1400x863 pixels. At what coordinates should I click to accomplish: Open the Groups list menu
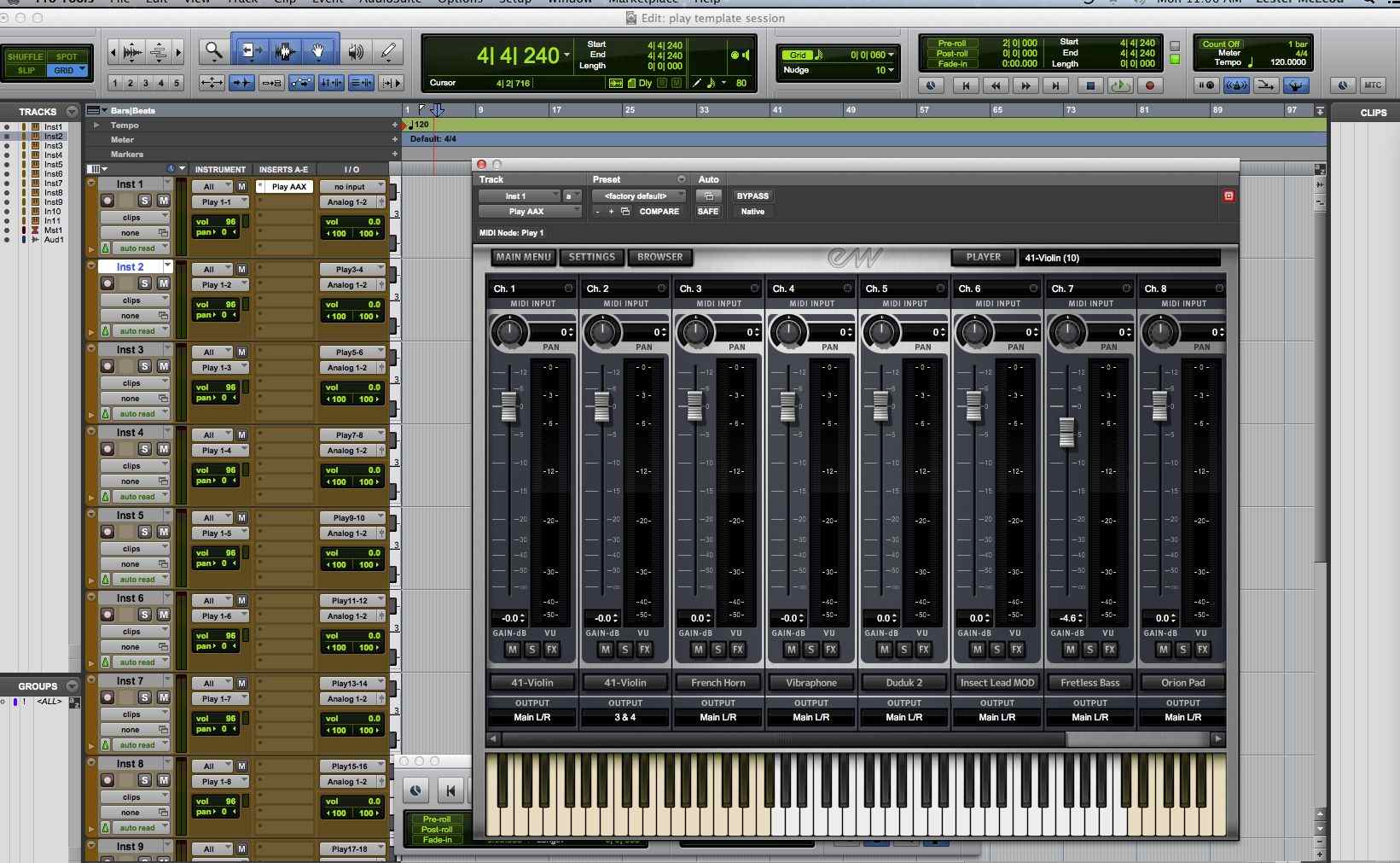tap(72, 686)
